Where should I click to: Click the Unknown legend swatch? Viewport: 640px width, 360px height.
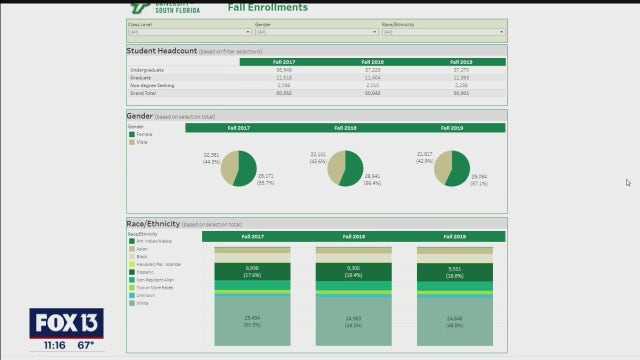pos(132,296)
